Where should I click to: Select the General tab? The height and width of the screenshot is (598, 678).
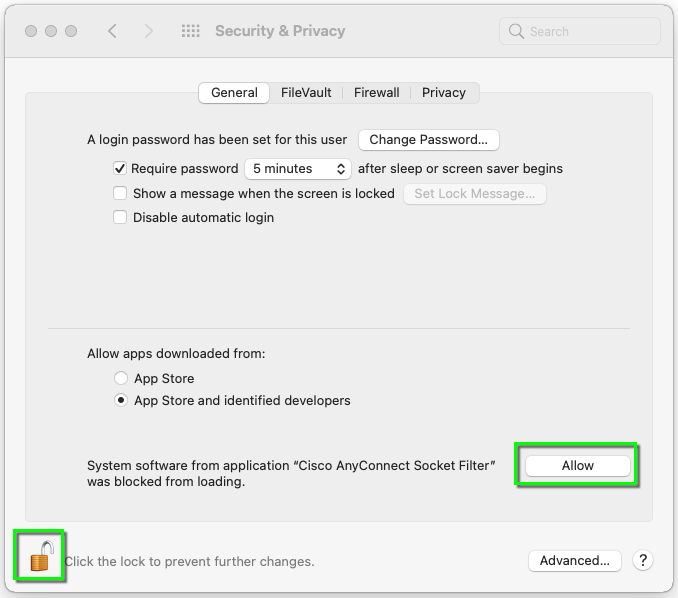234,93
